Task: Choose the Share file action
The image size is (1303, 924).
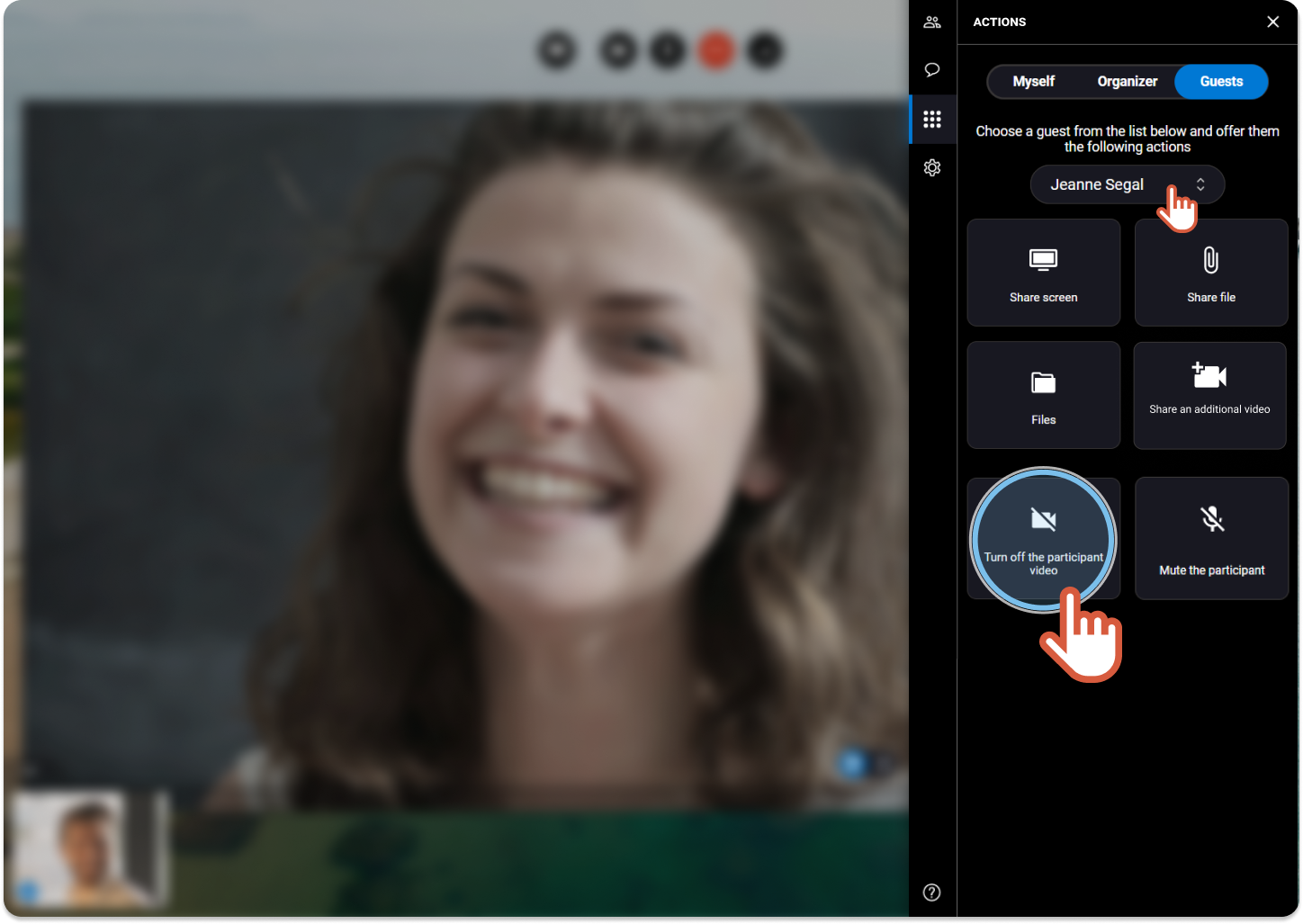Action: tap(1211, 273)
